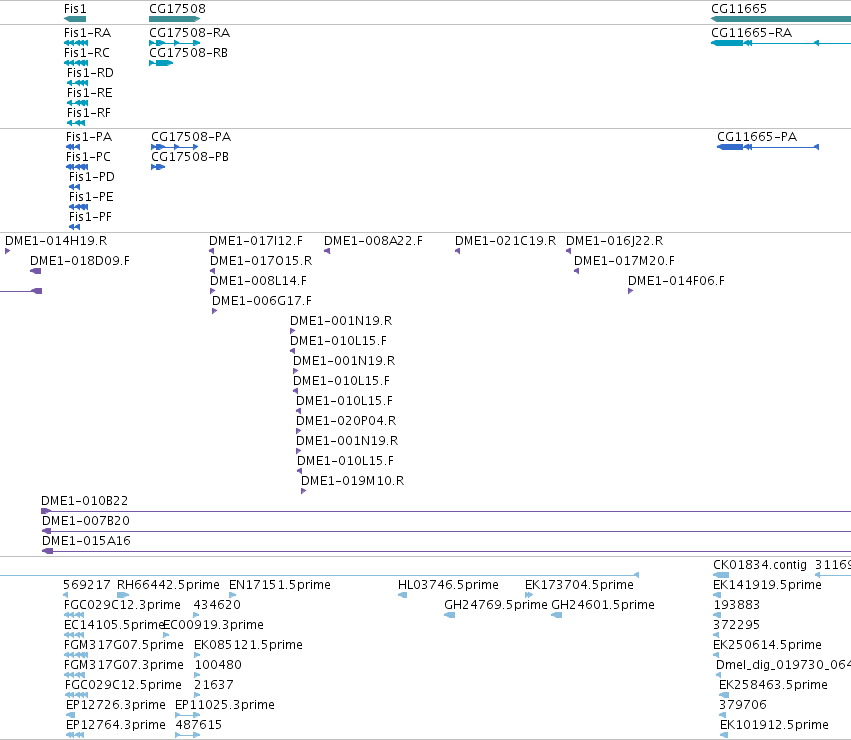Click the GH24601.5prime EST
This screenshot has height=740, width=851.
click(x=603, y=605)
